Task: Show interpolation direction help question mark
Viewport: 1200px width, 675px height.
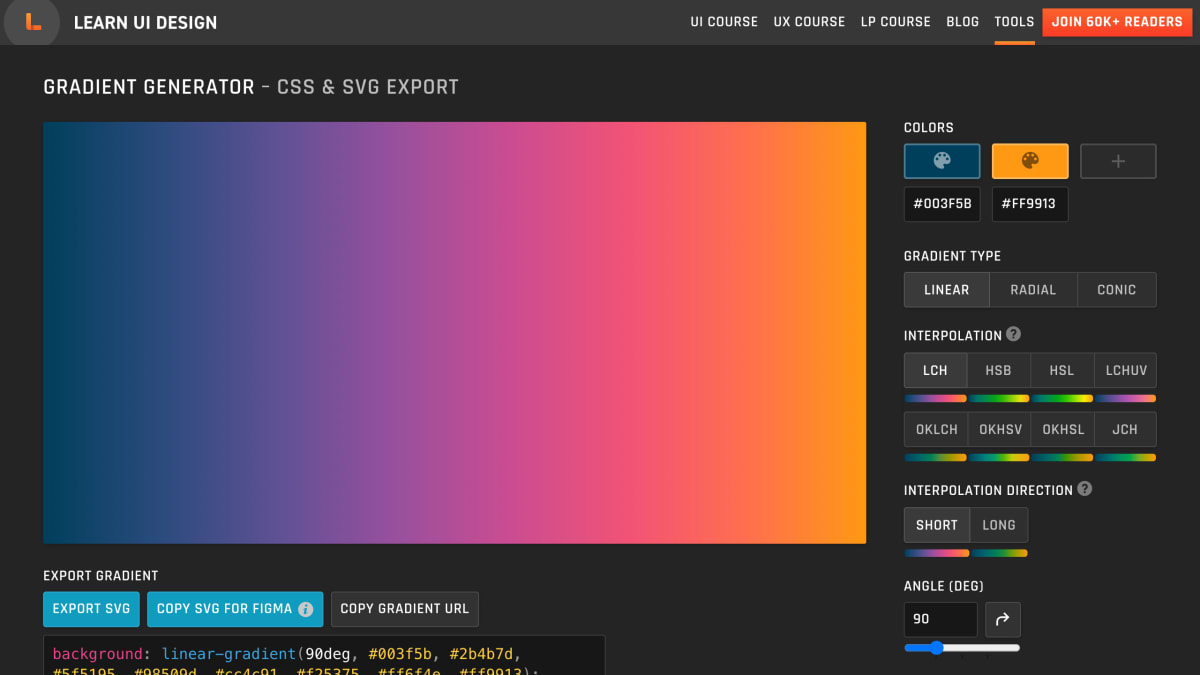Action: coord(1085,489)
